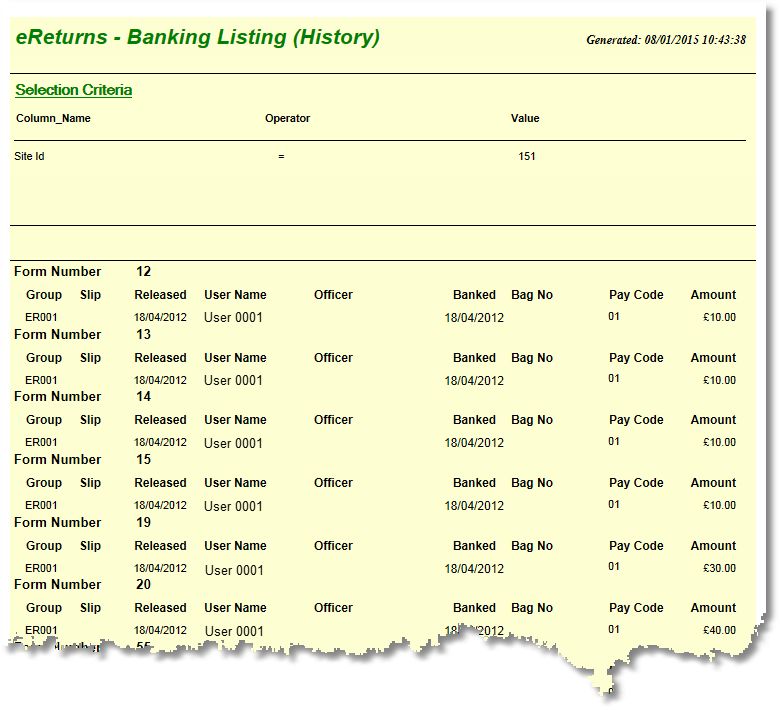The width and height of the screenshot is (780, 710).
Task: Click ER001 group in Form Number 12 row
Action: pyautogui.click(x=41, y=317)
